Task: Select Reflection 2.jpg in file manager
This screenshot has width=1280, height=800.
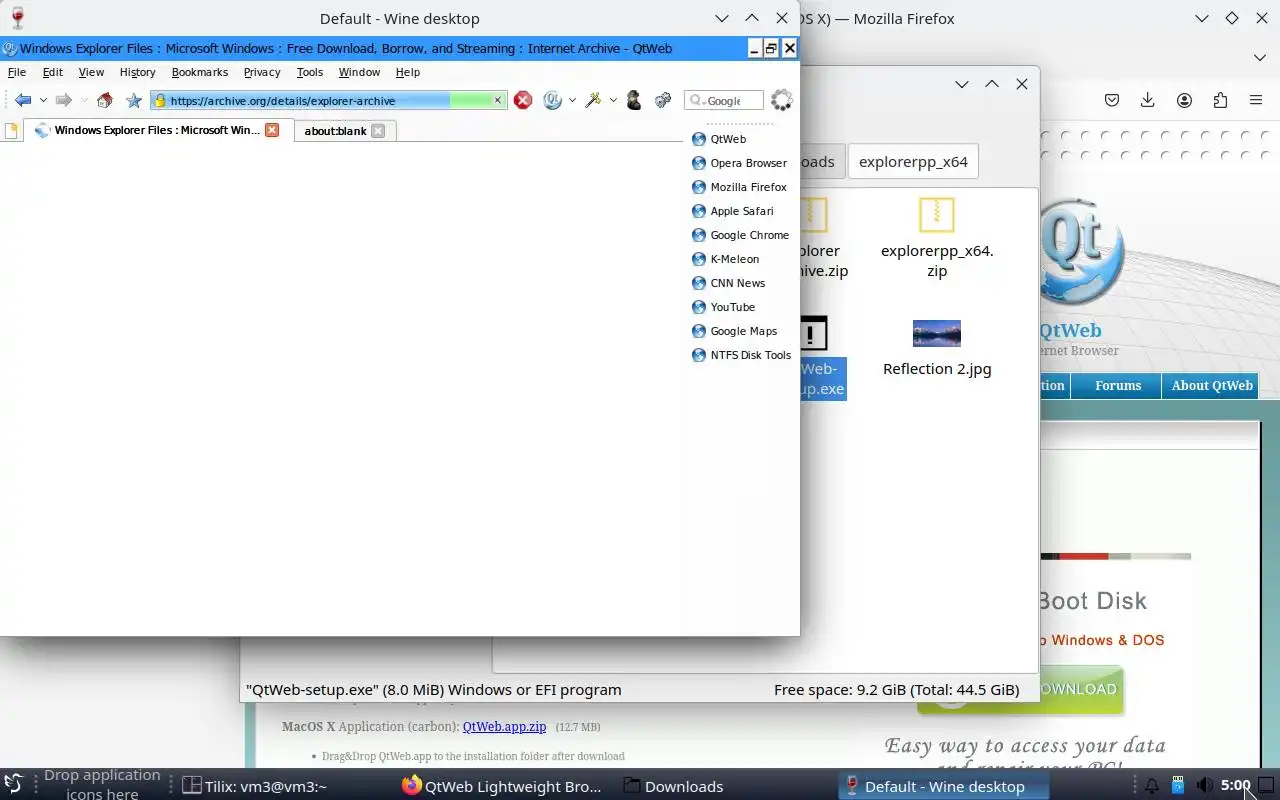Action: [x=937, y=349]
